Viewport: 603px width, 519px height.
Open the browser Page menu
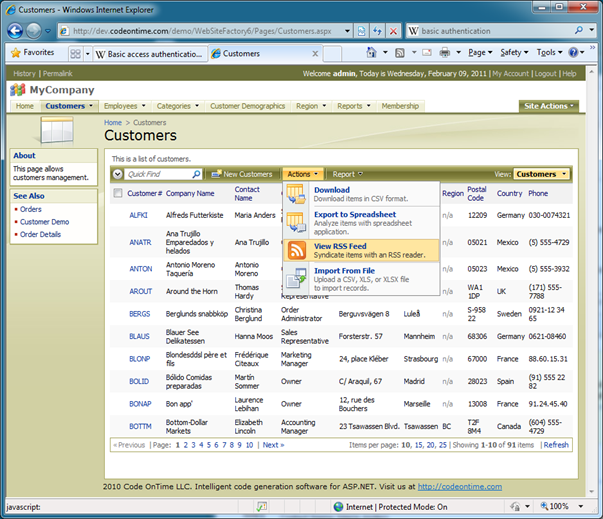pos(480,53)
